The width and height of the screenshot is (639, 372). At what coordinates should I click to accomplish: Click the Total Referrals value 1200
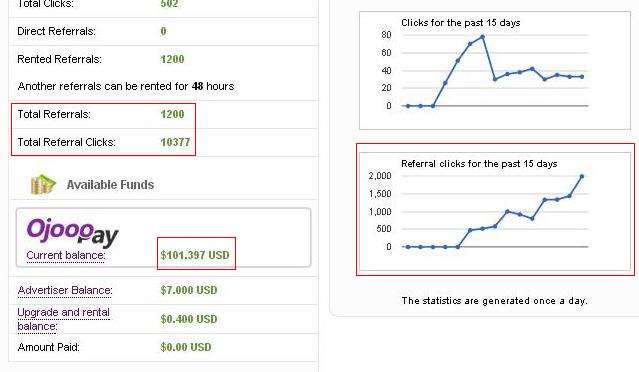pyautogui.click(x=172, y=114)
